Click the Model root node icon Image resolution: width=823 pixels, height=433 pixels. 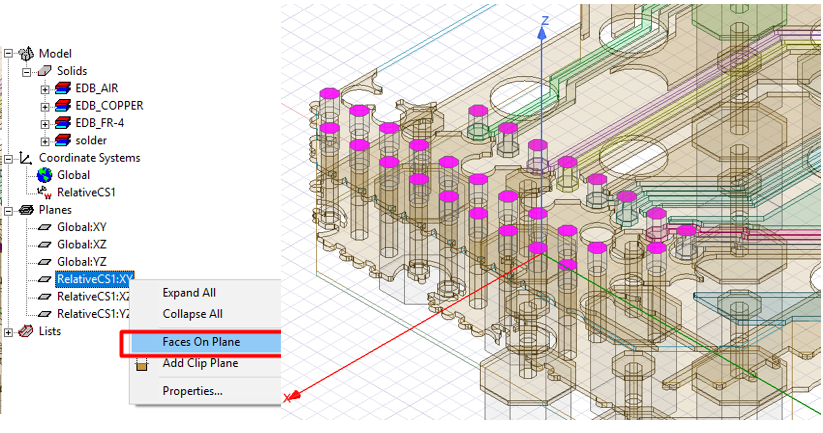pos(25,54)
